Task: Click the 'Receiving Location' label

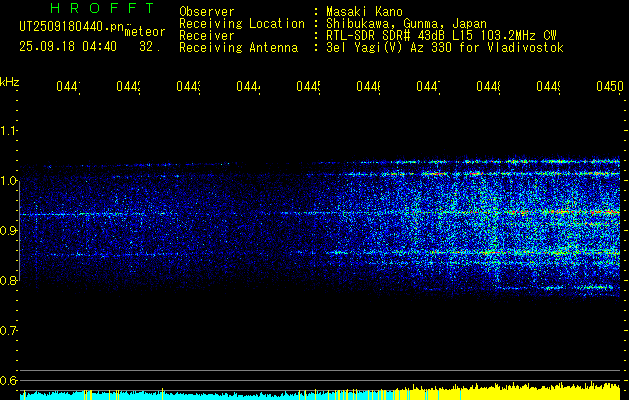Action: 242,24
